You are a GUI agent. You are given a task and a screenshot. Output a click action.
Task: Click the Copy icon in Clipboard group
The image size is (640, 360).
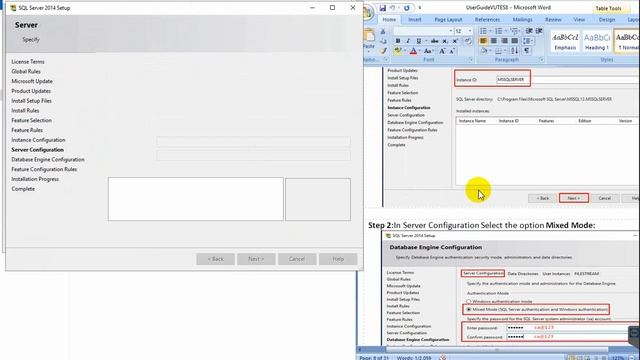click(x=383, y=41)
